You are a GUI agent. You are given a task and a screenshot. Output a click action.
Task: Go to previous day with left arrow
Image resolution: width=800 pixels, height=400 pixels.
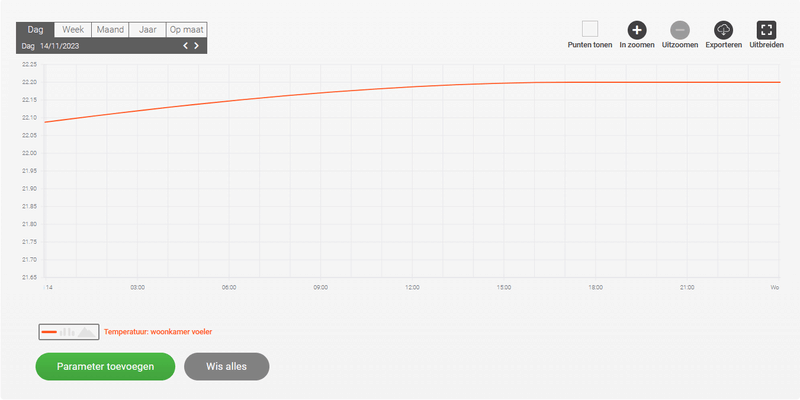[185, 46]
